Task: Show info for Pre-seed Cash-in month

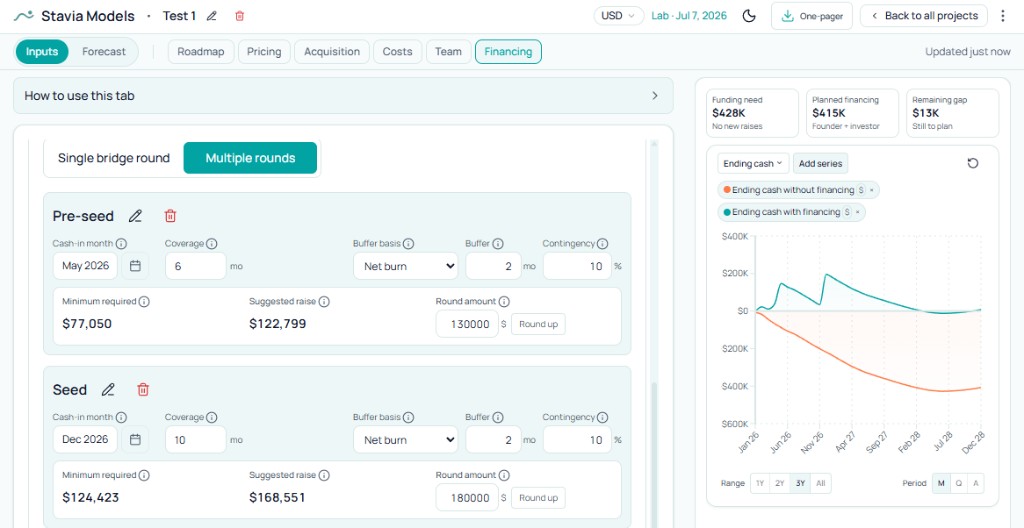Action: [121, 244]
